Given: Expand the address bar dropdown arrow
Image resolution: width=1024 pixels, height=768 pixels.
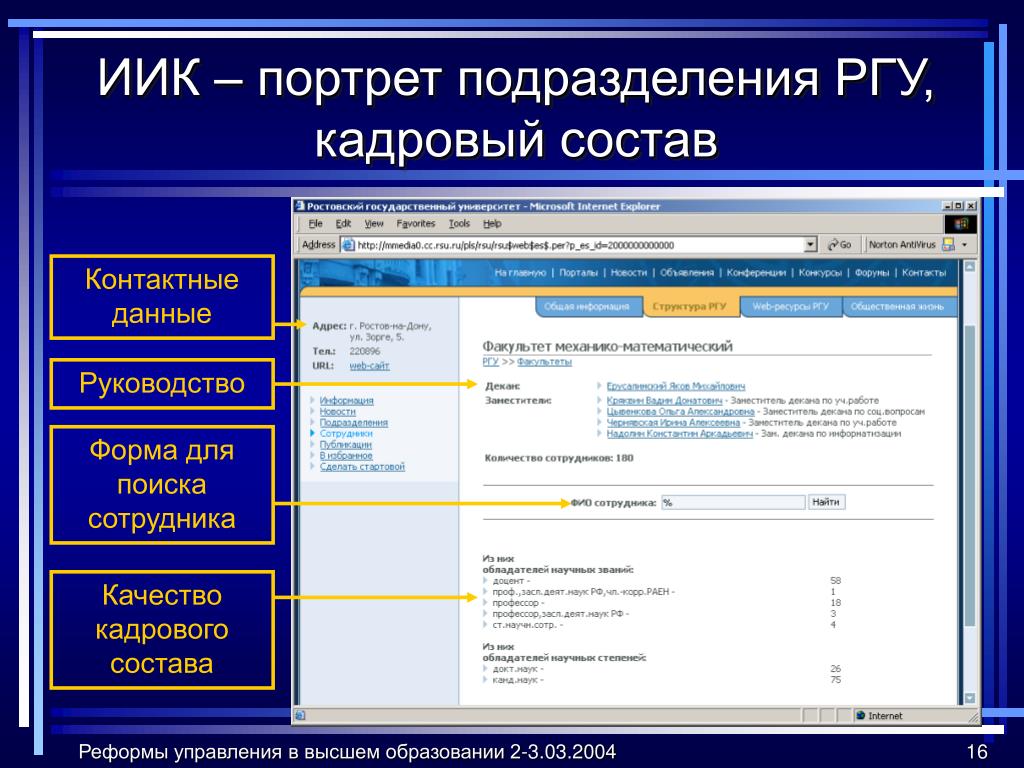Looking at the screenshot, I should click(810, 245).
